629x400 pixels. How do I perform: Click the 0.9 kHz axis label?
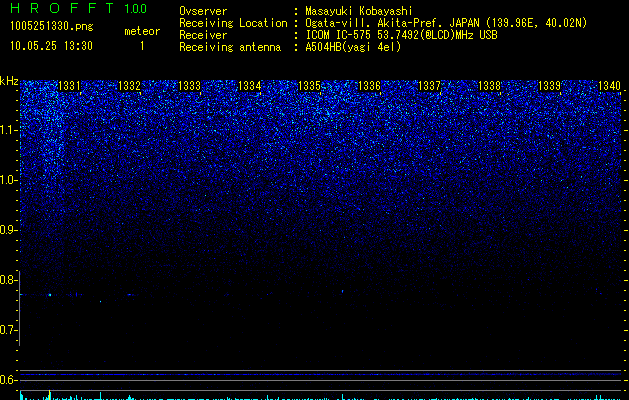tap(9, 230)
